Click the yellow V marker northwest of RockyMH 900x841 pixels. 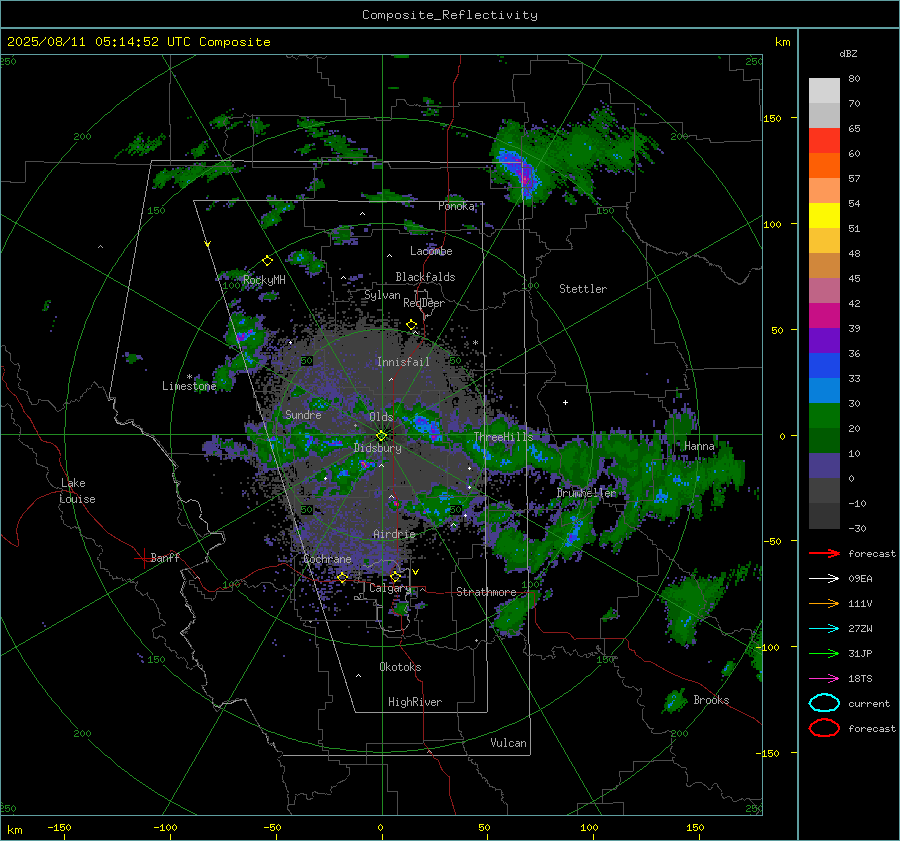(208, 244)
